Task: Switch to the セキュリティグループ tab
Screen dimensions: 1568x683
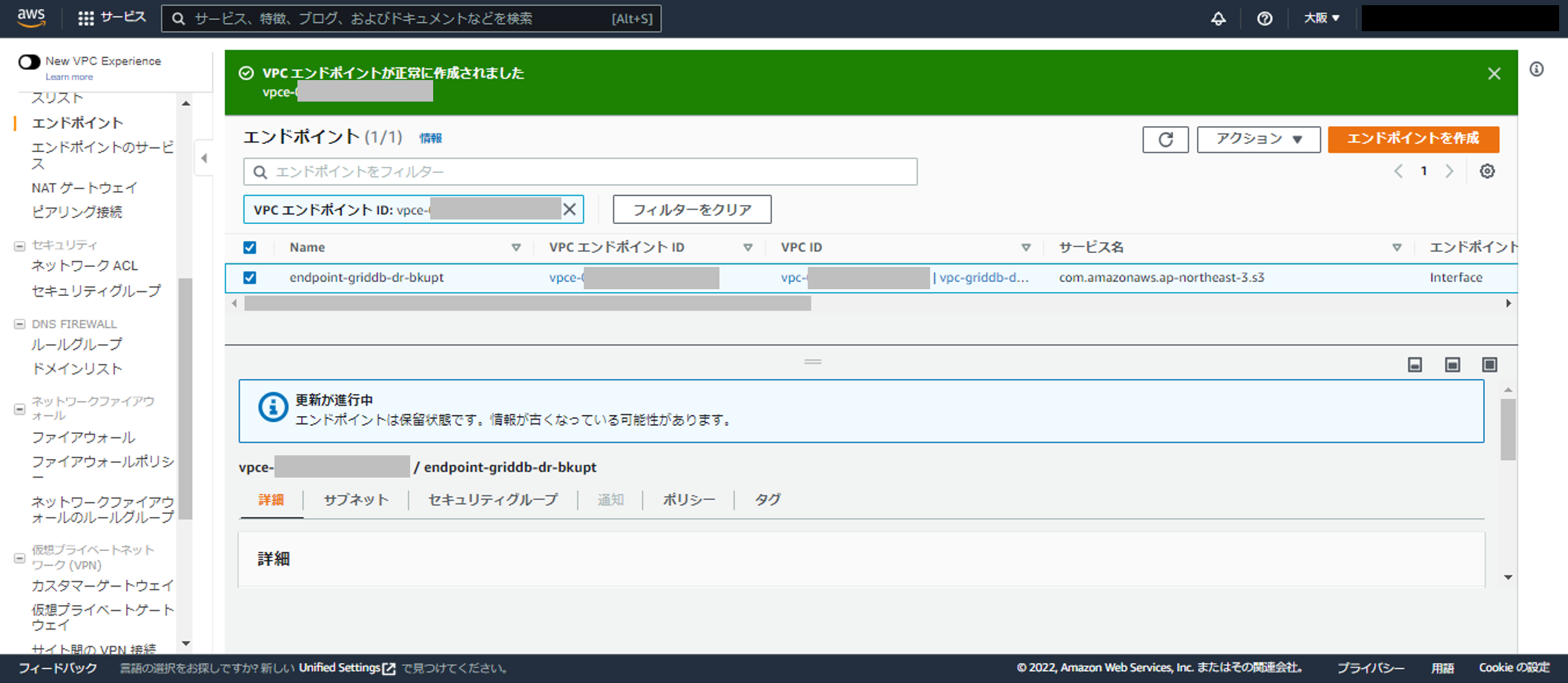Action: point(493,500)
